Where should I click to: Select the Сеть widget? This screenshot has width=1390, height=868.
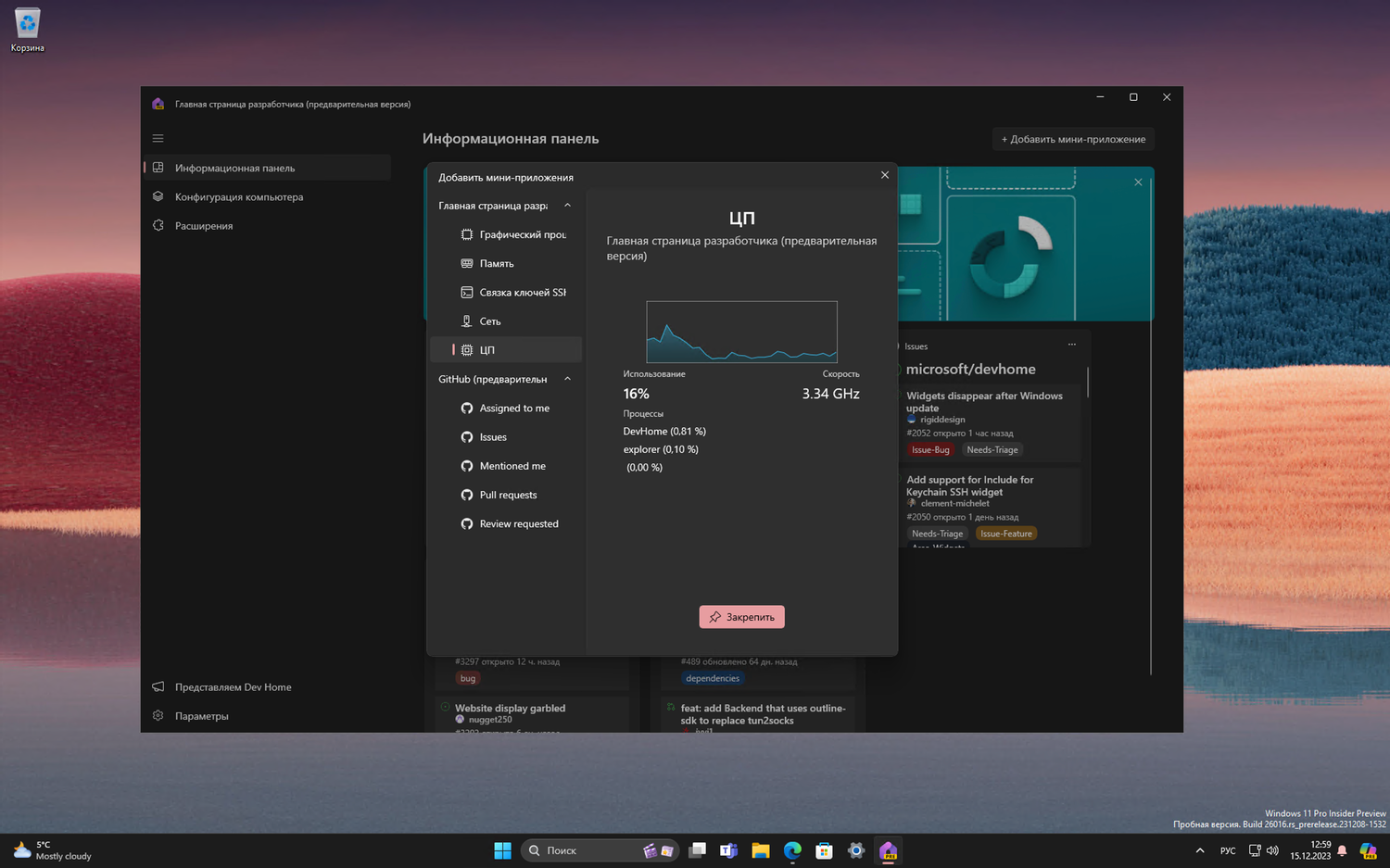506,321
